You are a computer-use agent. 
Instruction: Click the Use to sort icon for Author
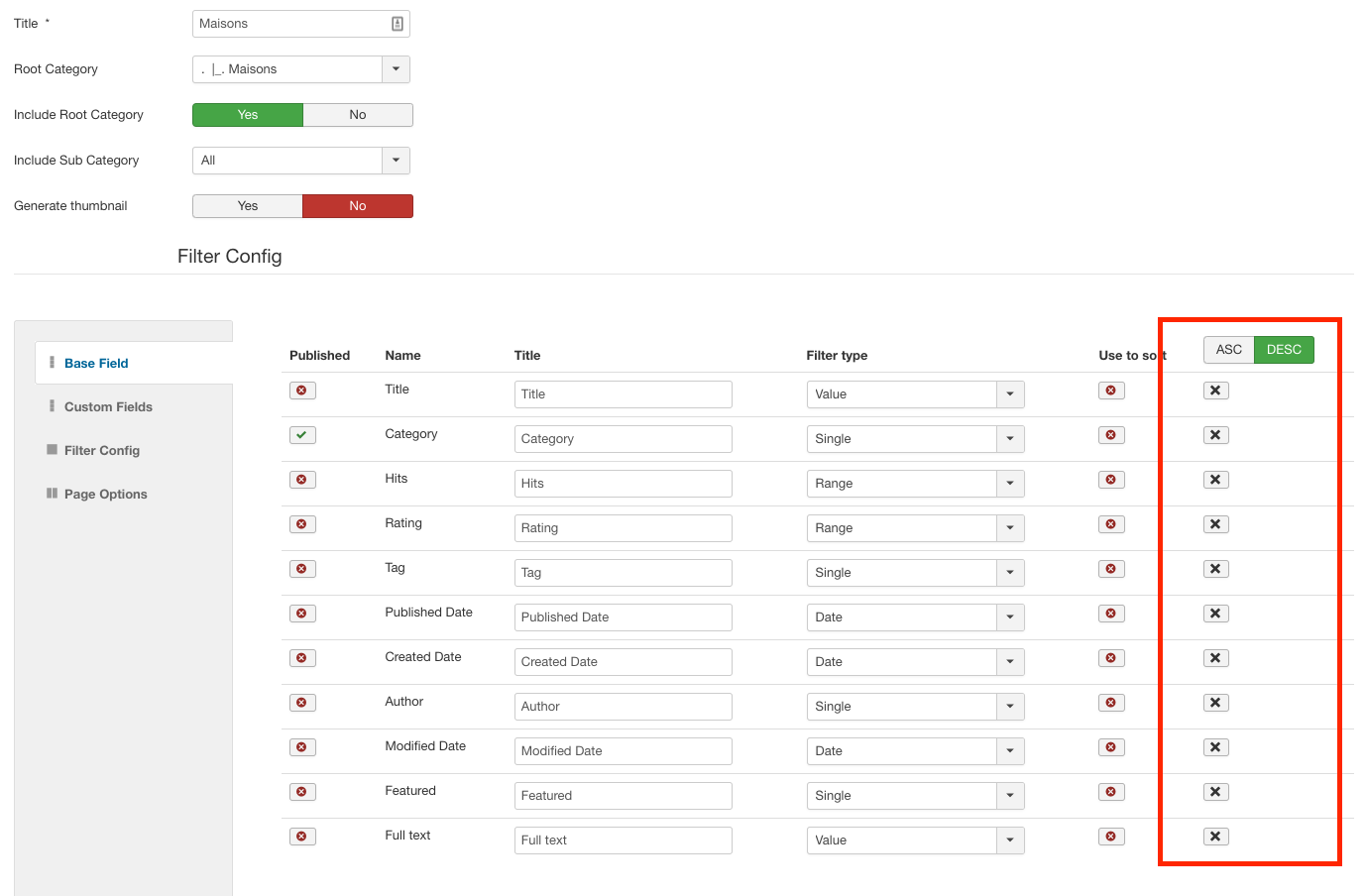1111,703
